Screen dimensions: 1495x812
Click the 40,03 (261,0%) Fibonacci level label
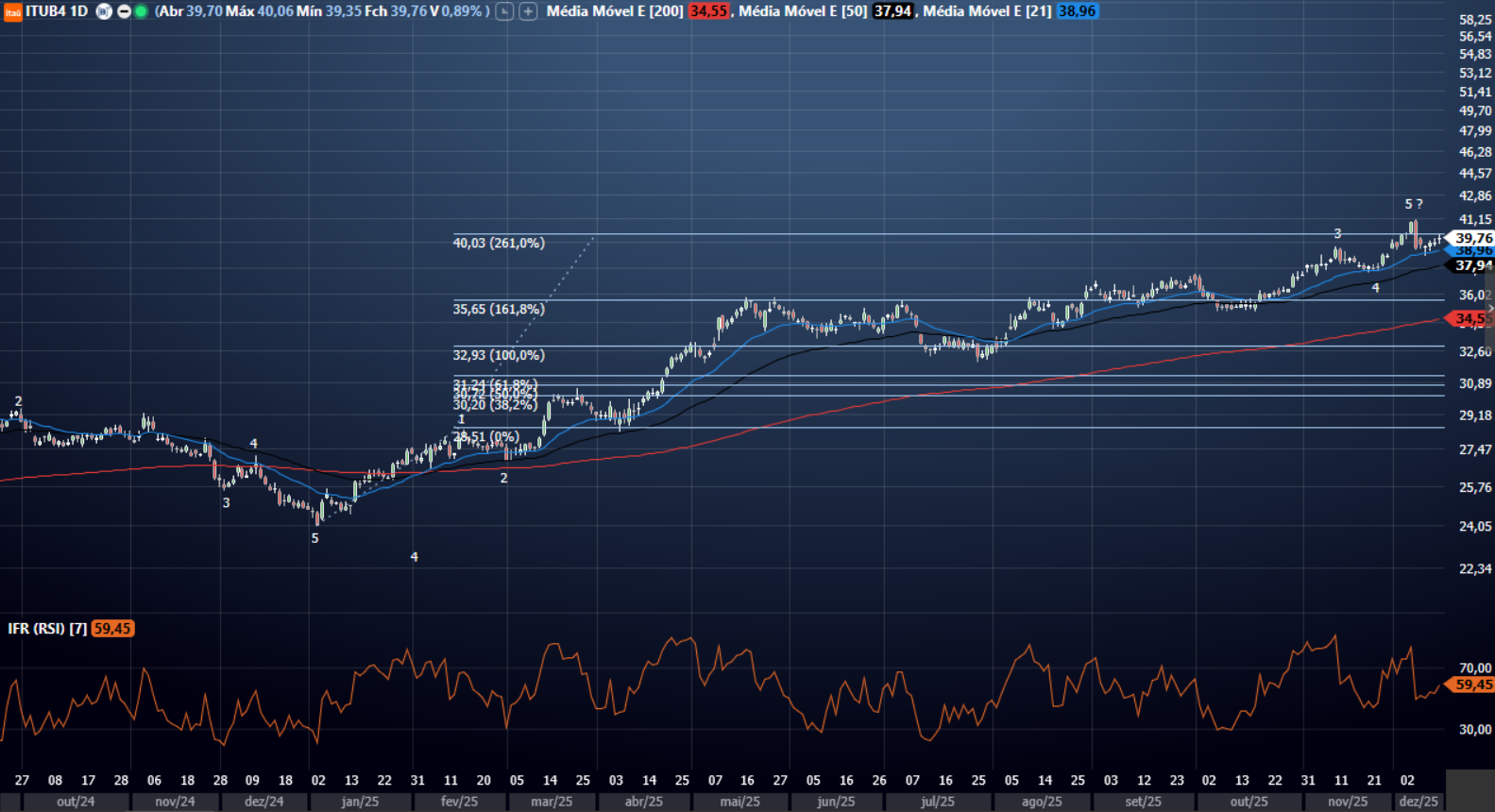point(498,243)
